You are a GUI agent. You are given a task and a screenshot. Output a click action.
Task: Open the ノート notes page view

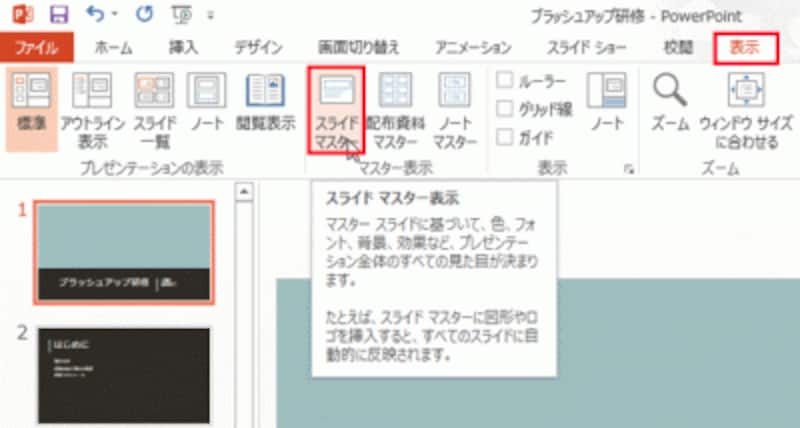(x=207, y=101)
